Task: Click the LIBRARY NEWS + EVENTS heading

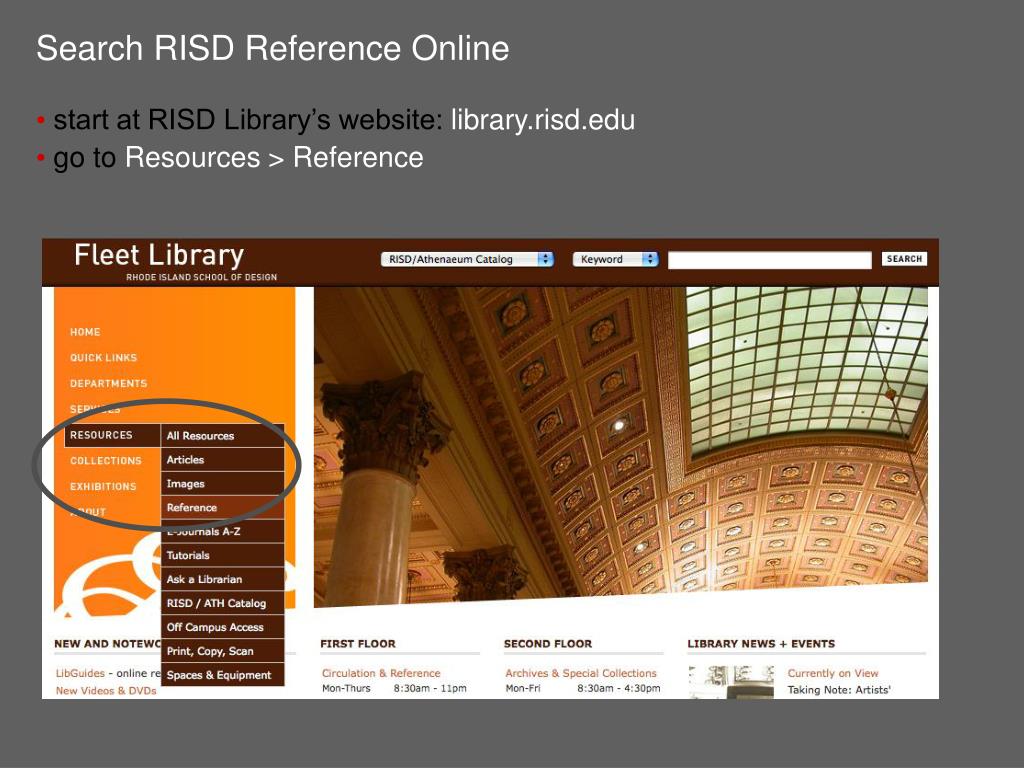Action: [x=761, y=644]
